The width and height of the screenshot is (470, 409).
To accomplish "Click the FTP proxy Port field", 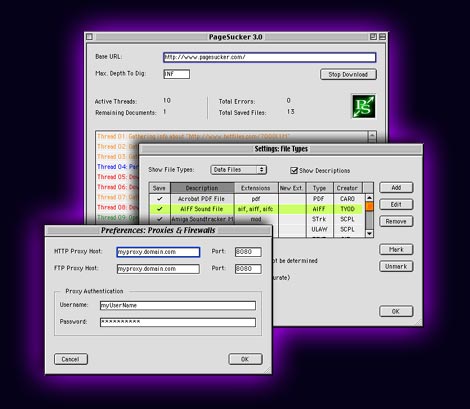I will click(x=248, y=269).
